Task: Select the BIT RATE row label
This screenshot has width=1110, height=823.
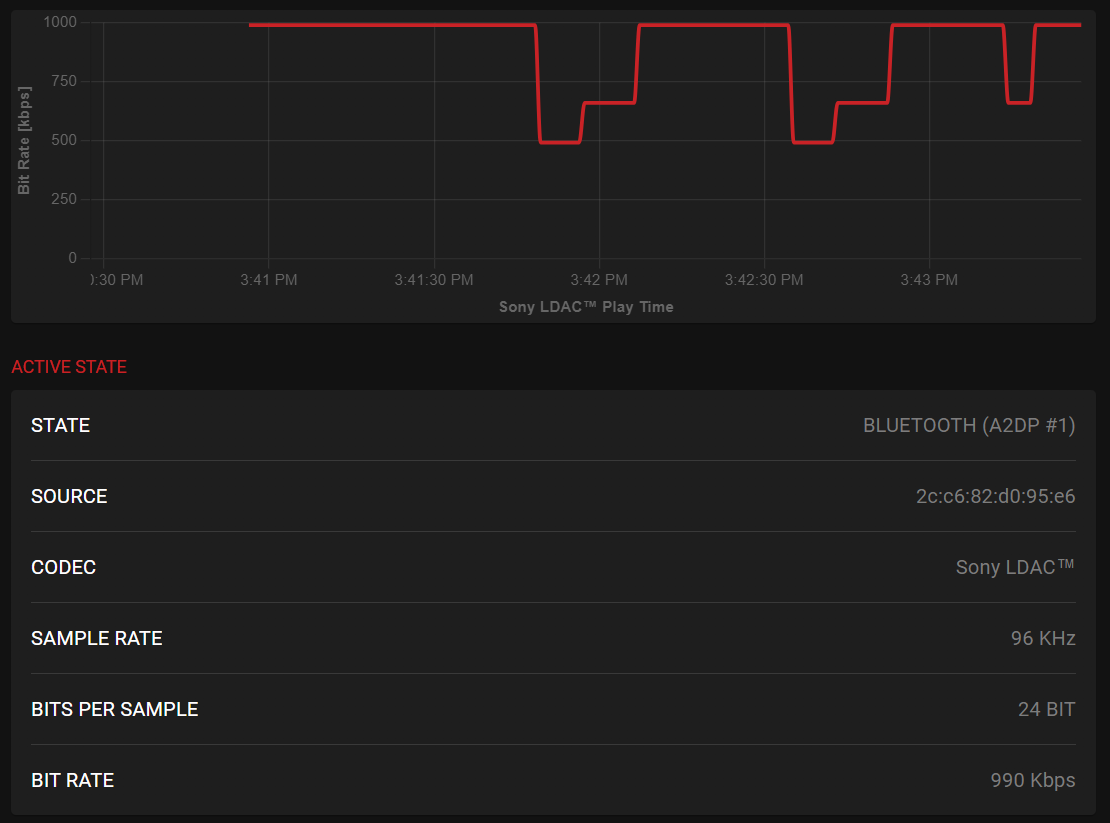Action: pos(73,780)
